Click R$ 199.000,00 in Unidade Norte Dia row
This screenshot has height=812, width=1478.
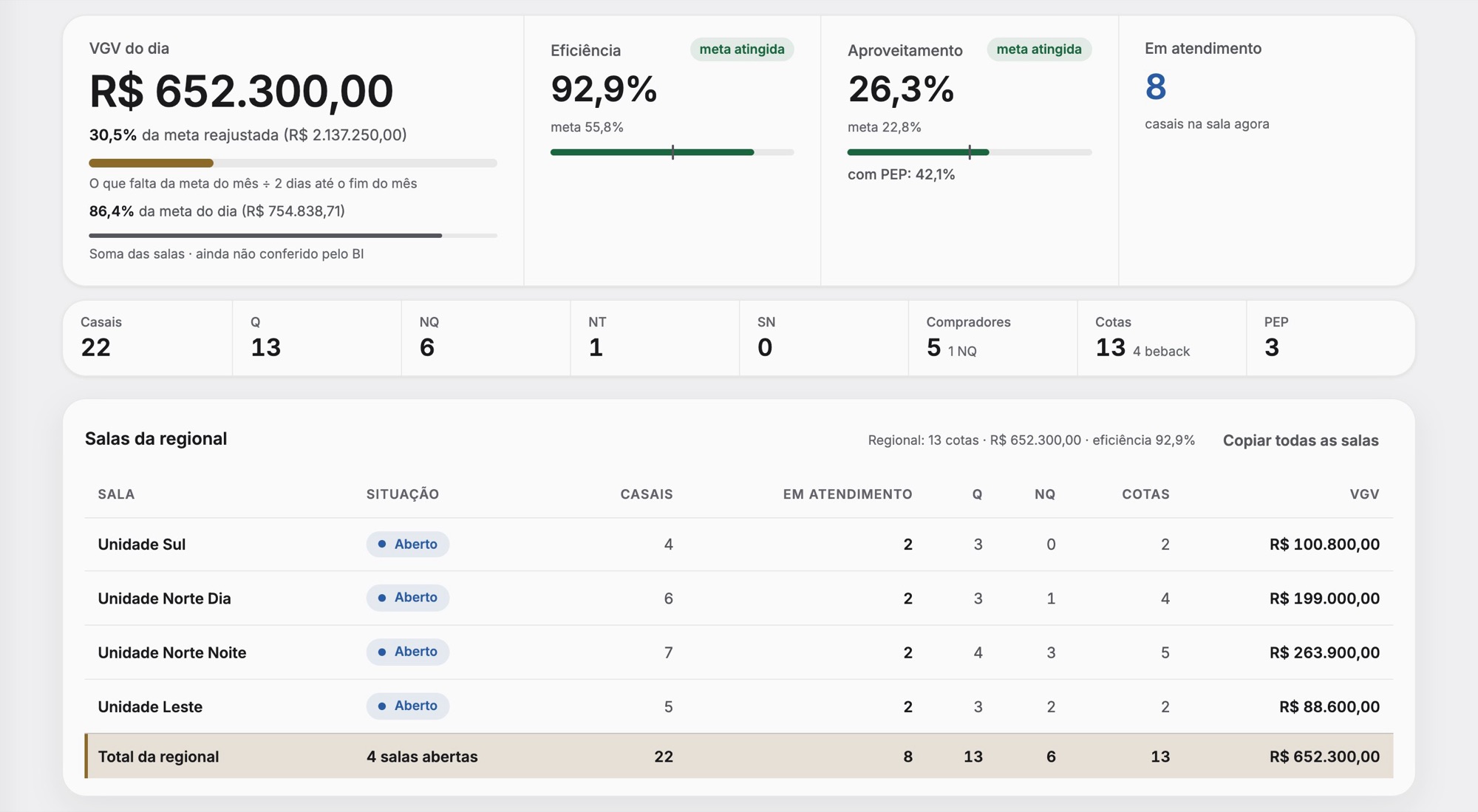tap(1324, 598)
